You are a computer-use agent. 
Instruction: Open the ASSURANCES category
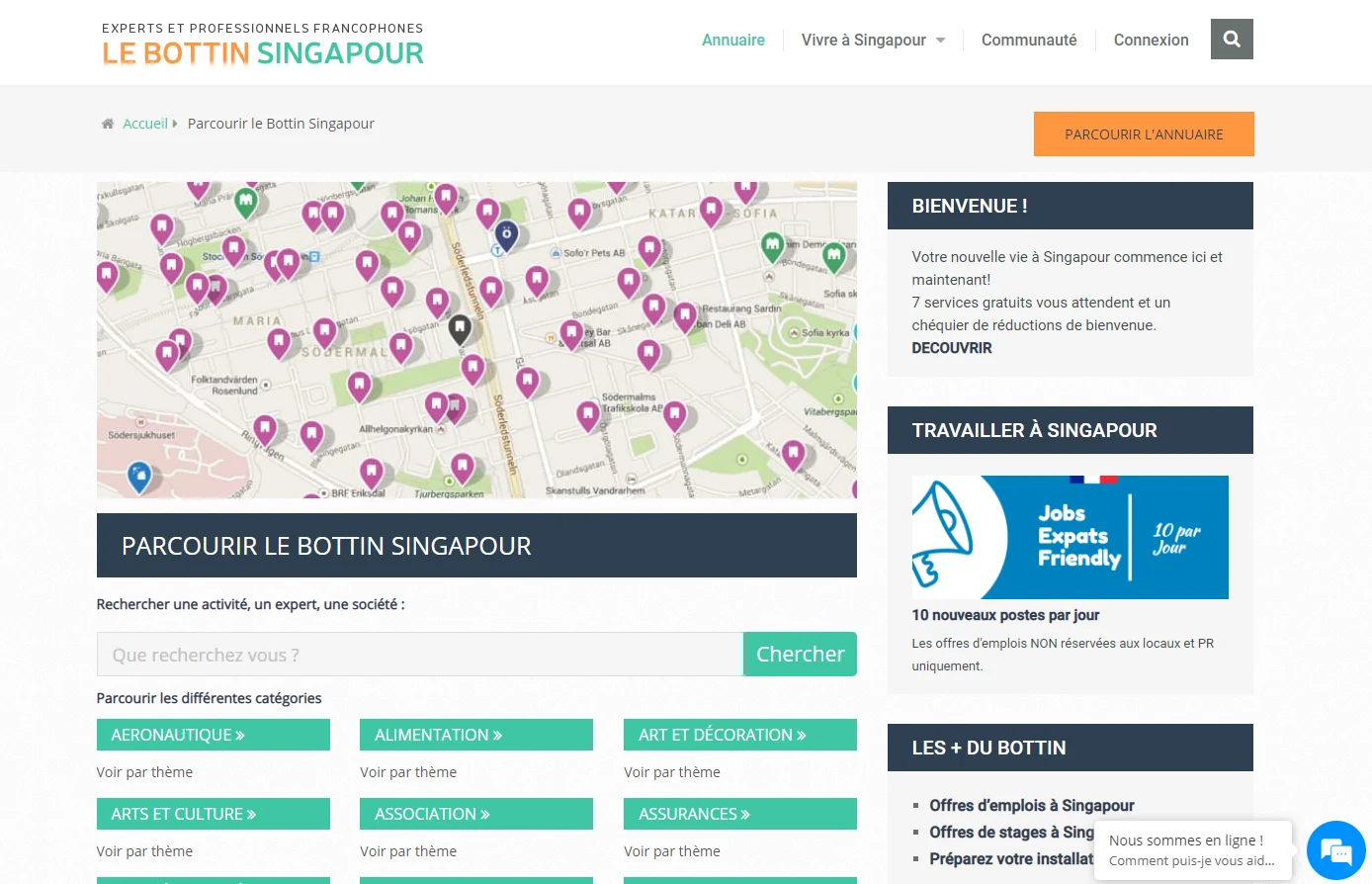740,814
